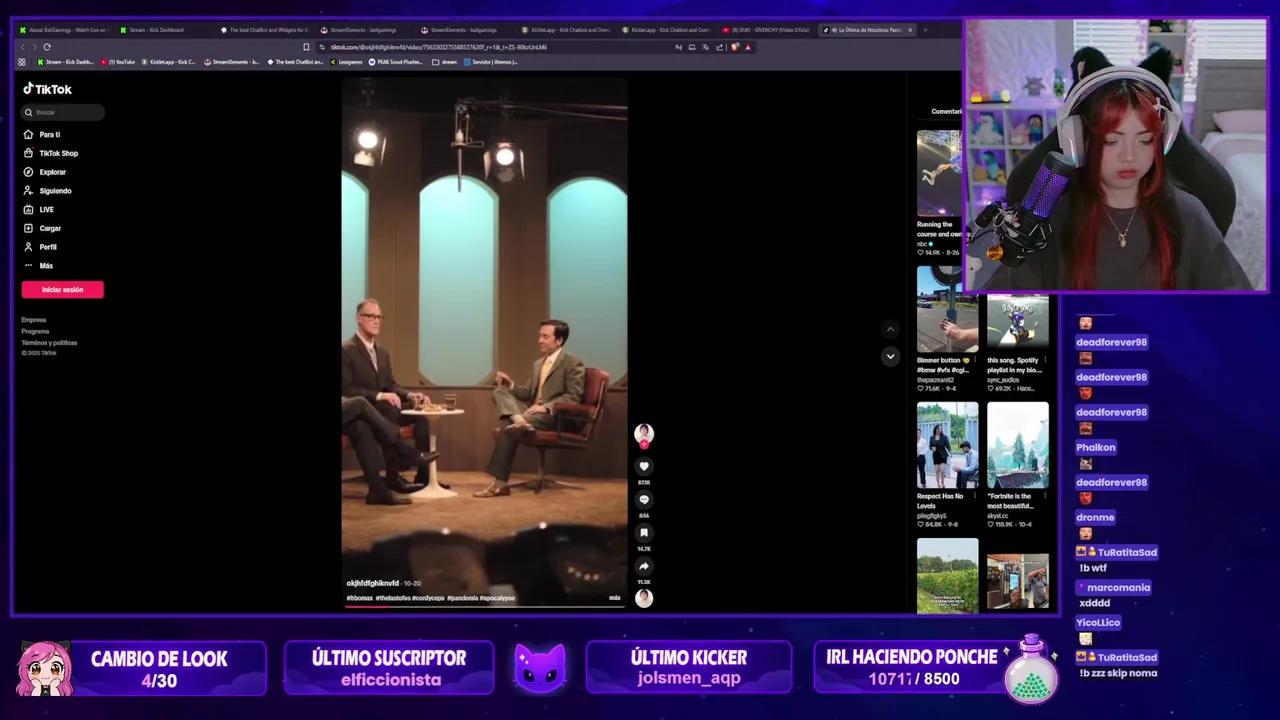
Task: Follow the creator with the plus button
Action: 643,444
